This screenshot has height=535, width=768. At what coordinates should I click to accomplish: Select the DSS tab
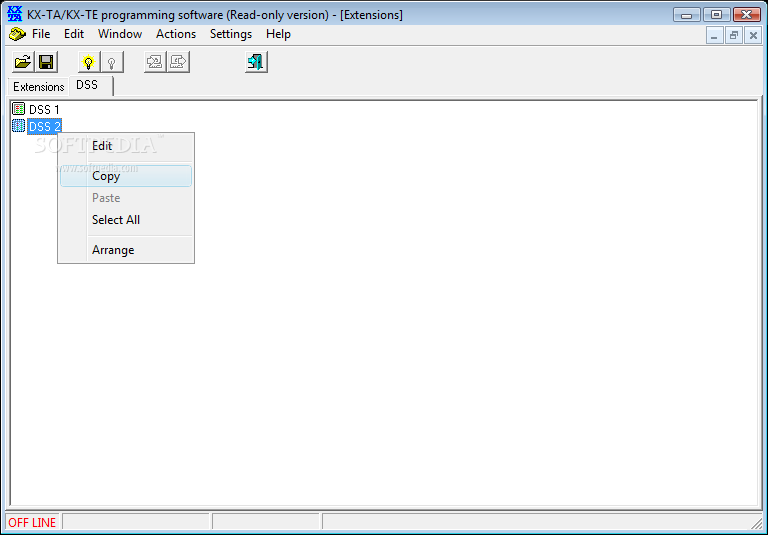pos(91,85)
